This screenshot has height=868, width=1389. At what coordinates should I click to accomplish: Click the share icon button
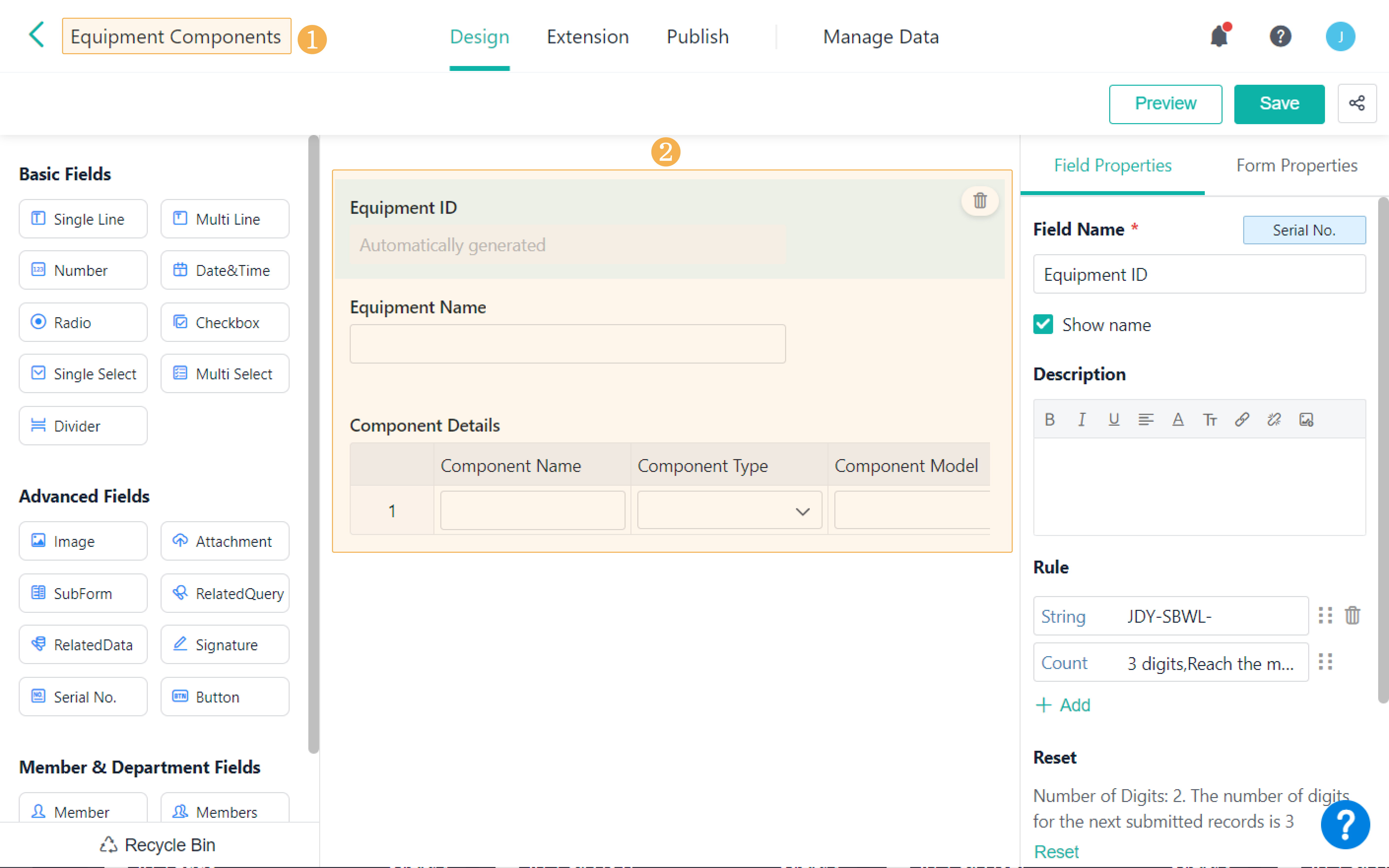pyautogui.click(x=1357, y=104)
